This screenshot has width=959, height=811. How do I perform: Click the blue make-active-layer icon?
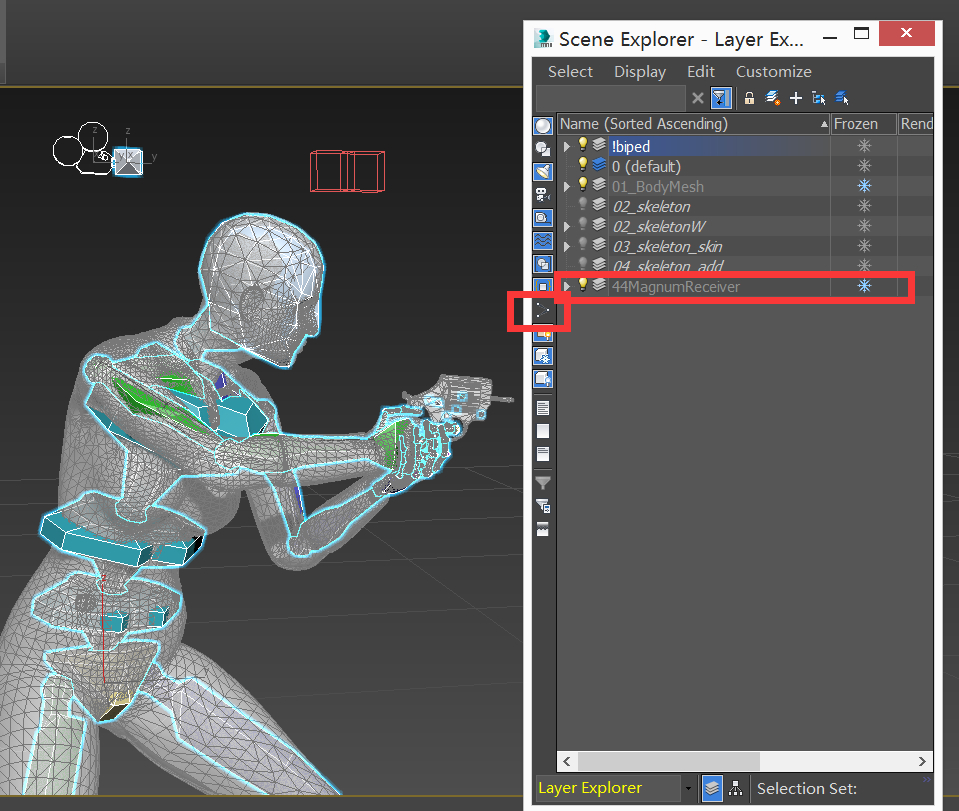coord(842,98)
